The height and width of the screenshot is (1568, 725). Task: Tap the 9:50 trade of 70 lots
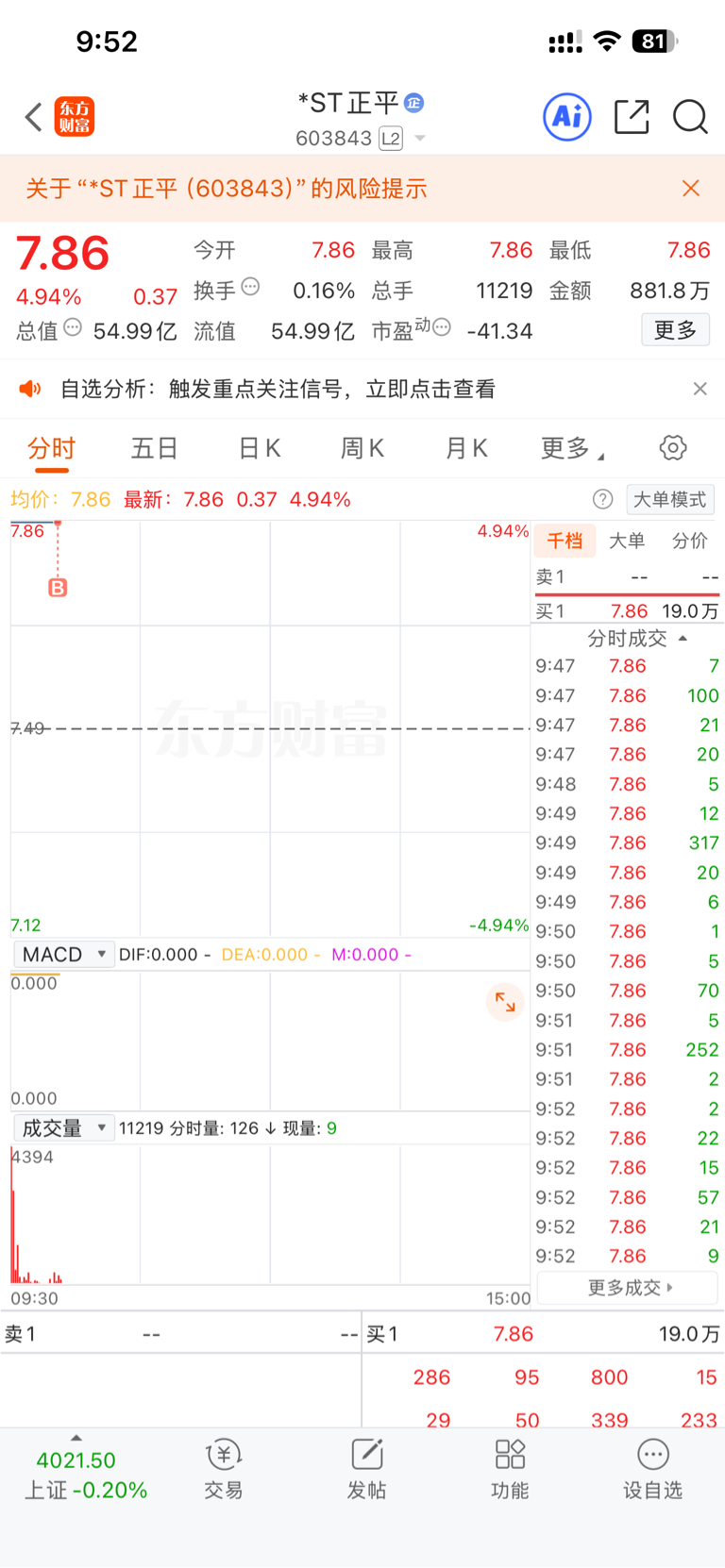coord(628,991)
